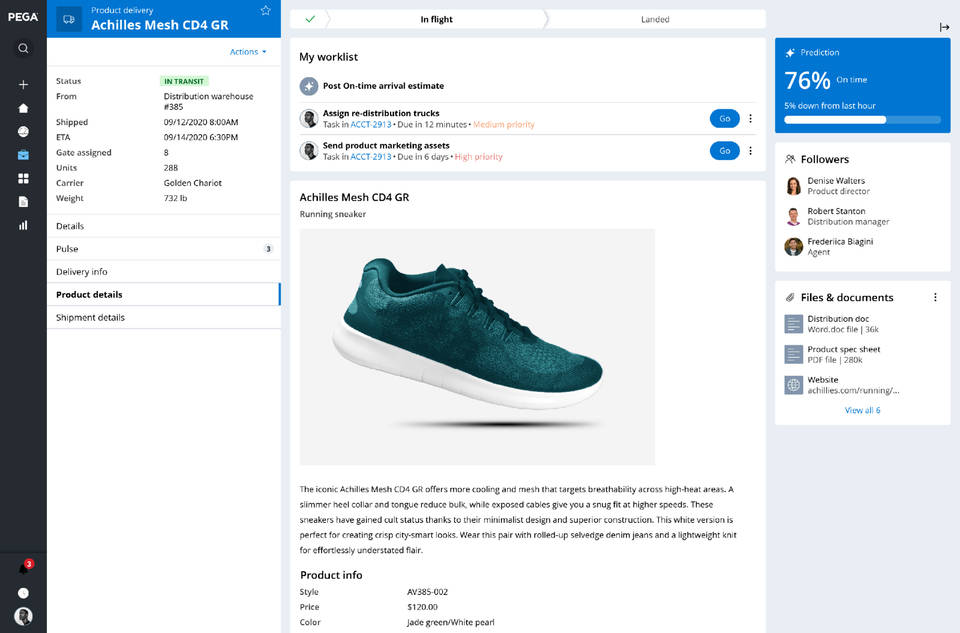The height and width of the screenshot is (633, 960).
Task: Click the create new plus icon
Action: click(x=22, y=84)
